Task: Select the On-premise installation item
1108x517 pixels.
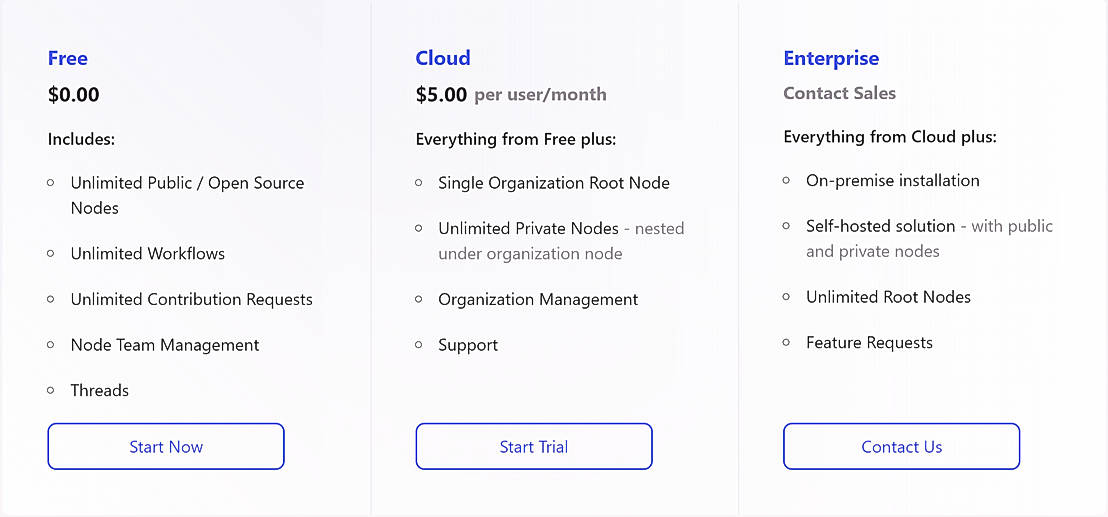Action: click(x=893, y=181)
